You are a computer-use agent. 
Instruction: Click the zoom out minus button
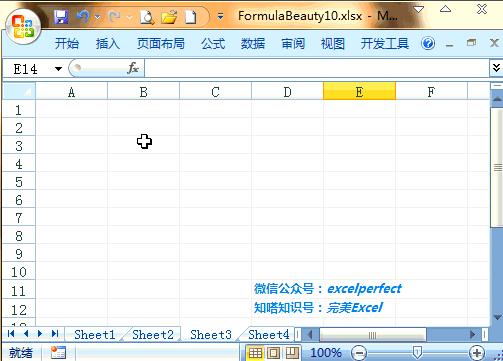tap(359, 353)
